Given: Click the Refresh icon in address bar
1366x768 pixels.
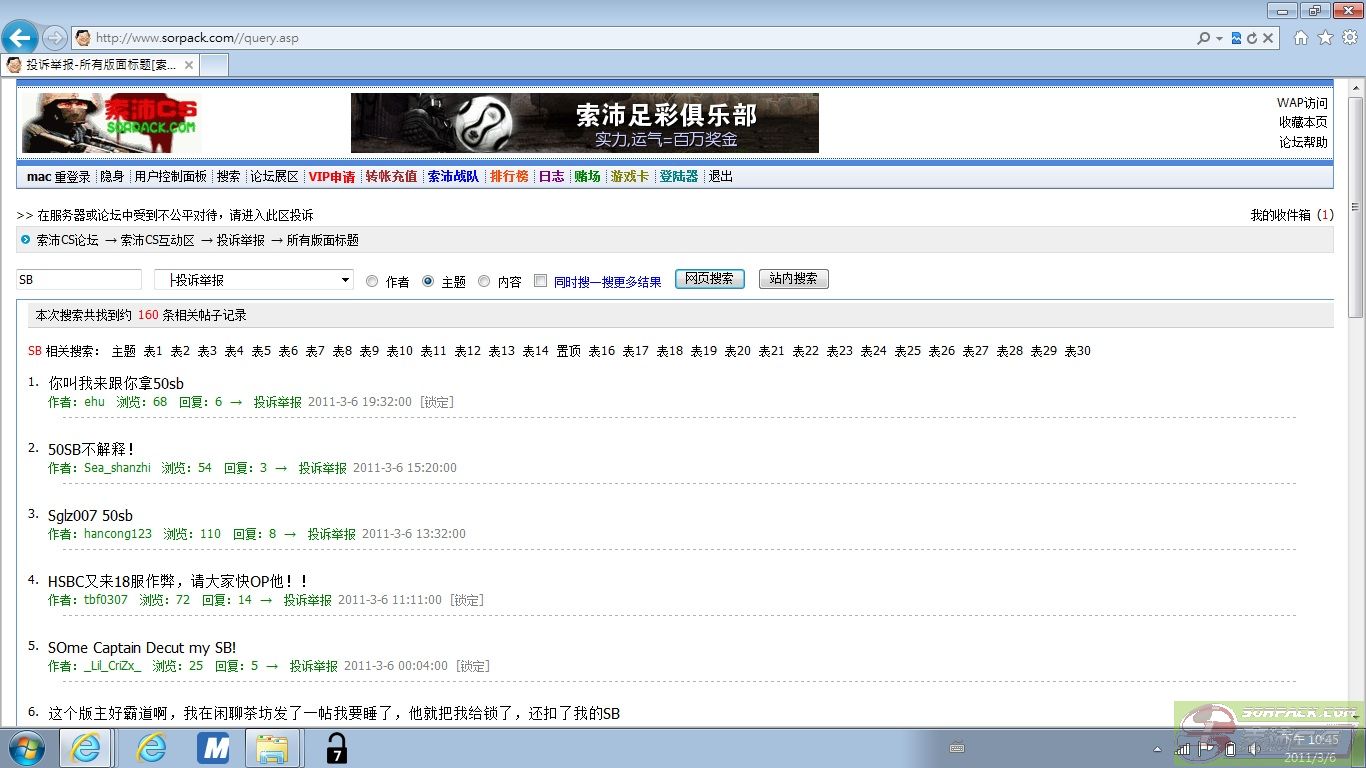Looking at the screenshot, I should [1252, 38].
